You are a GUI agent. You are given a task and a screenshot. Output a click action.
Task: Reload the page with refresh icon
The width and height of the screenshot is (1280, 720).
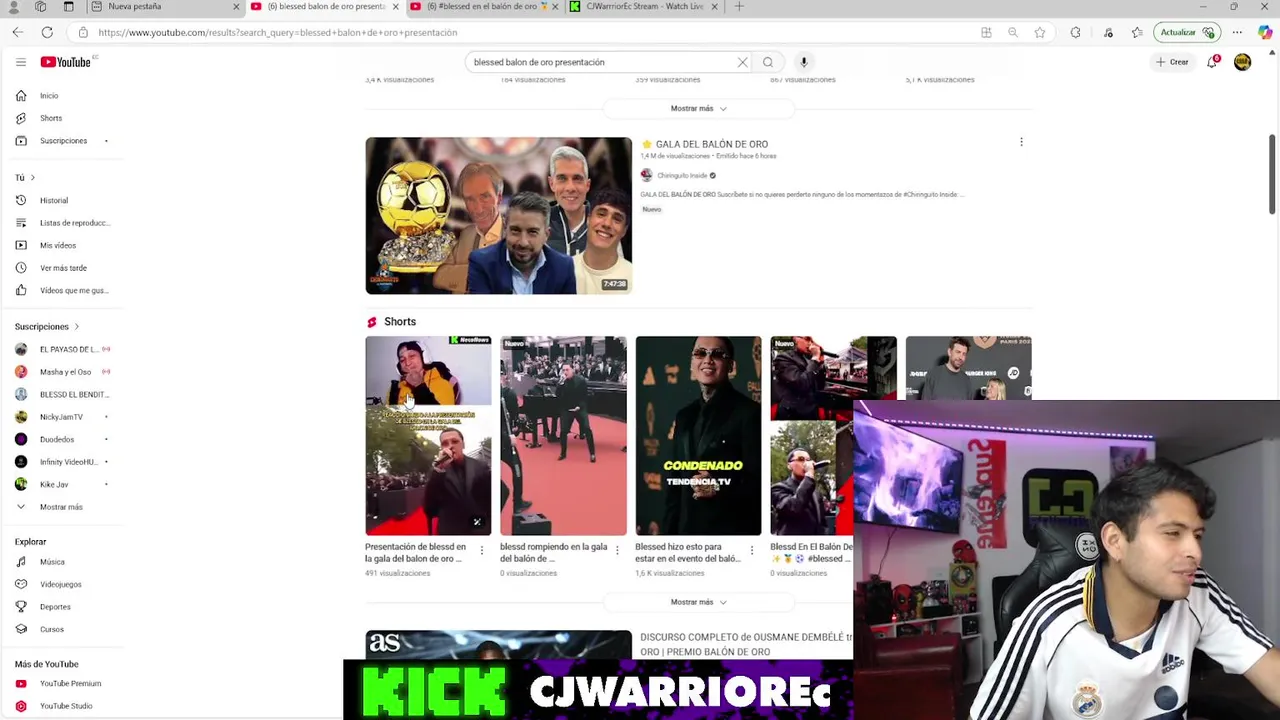pyautogui.click(x=47, y=32)
